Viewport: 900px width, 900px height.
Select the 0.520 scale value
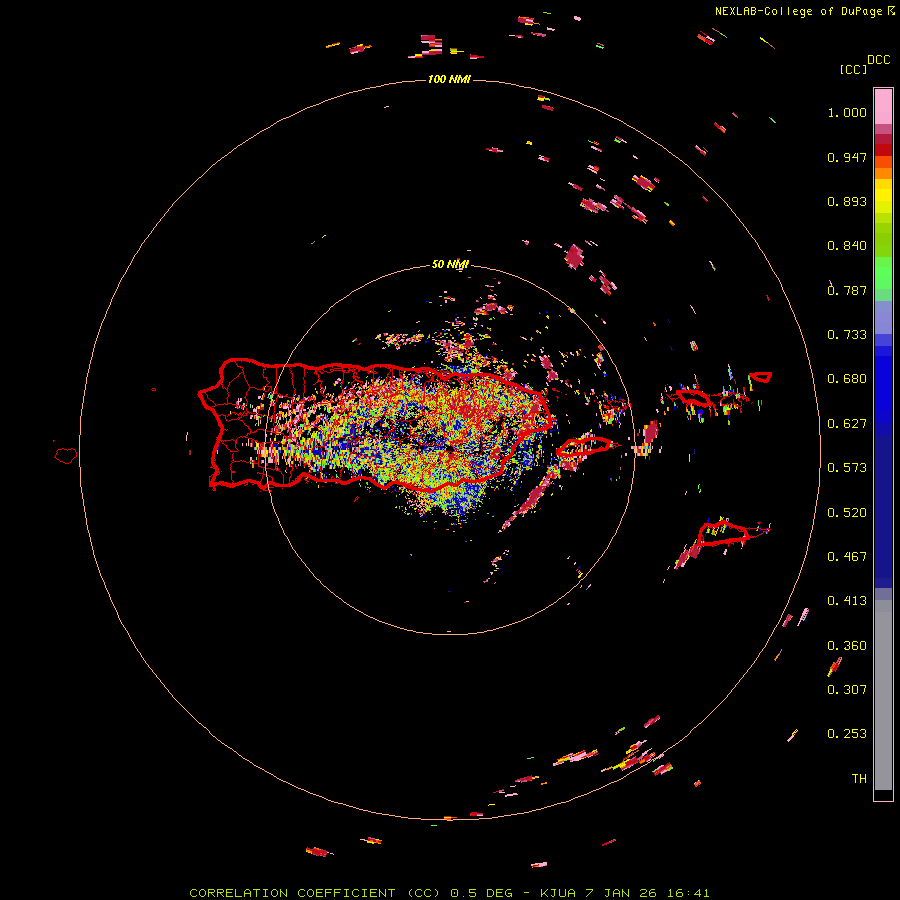coord(847,513)
